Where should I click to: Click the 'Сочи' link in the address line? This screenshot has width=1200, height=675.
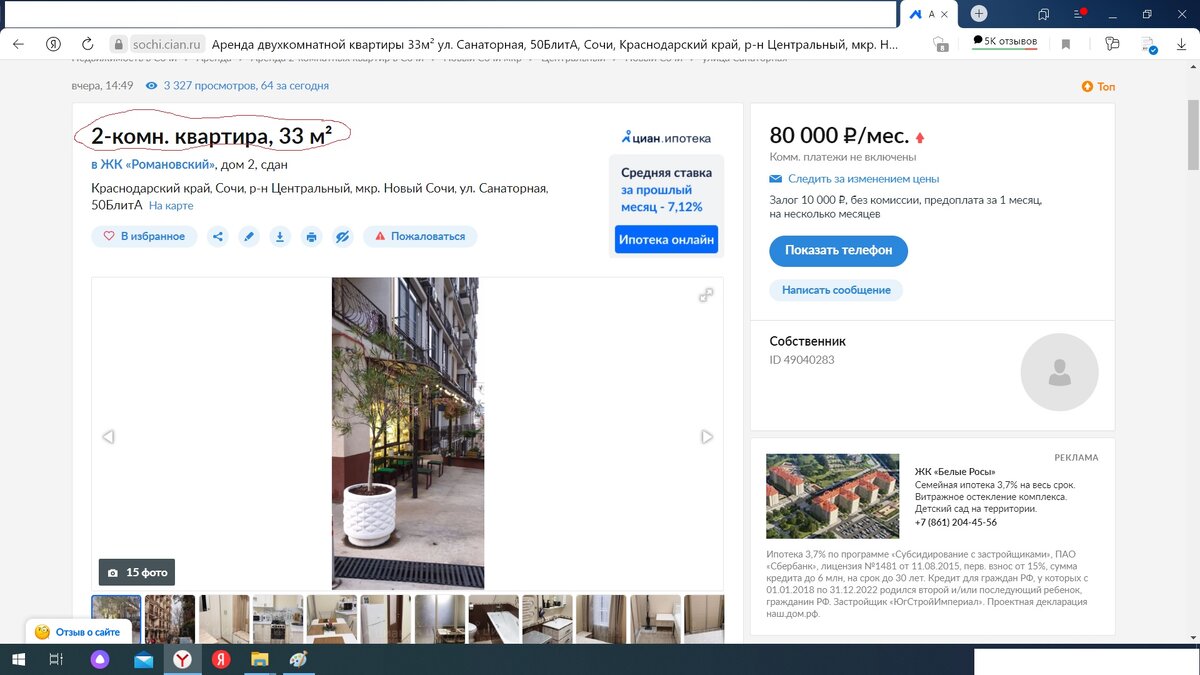[229, 188]
